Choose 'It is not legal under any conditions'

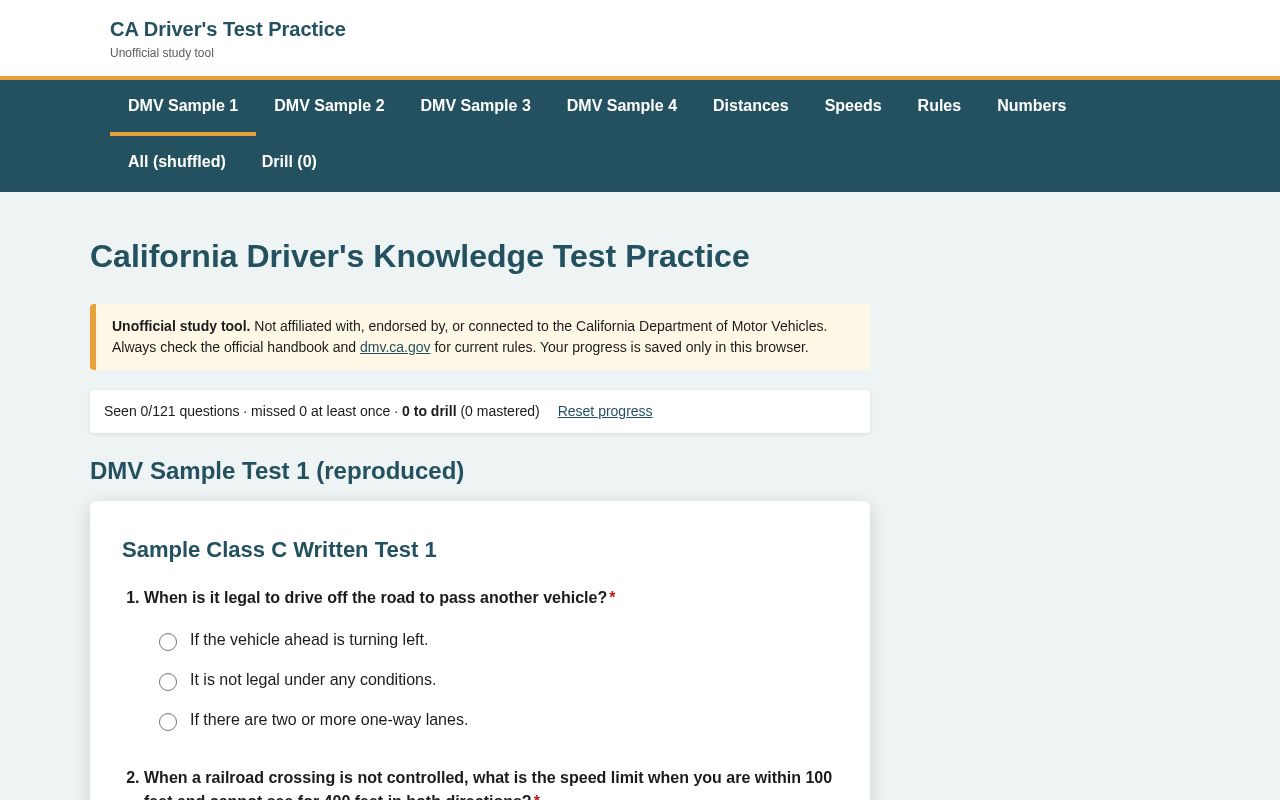pyautogui.click(x=168, y=682)
